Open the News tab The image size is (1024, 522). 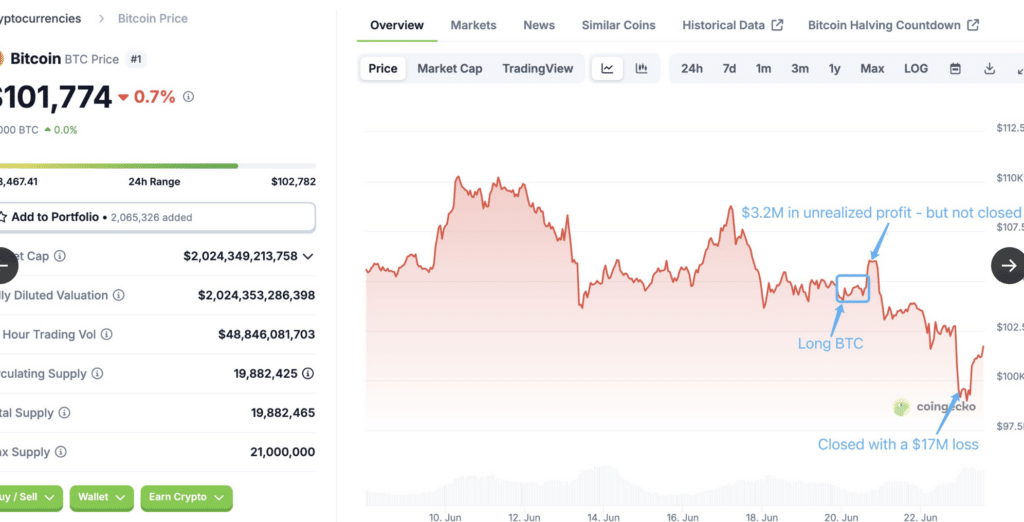click(539, 25)
